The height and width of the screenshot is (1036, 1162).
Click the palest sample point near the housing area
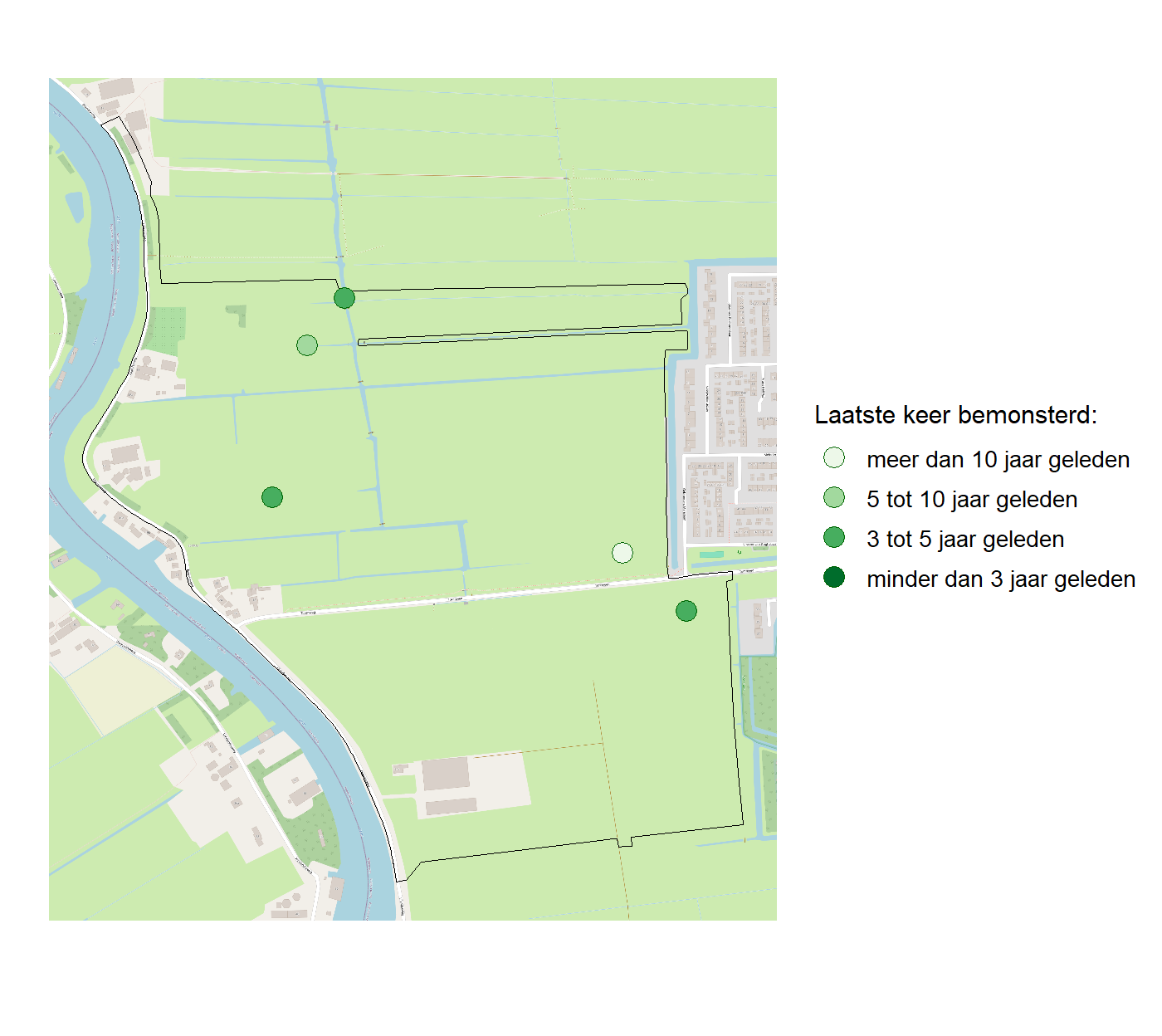coord(622,552)
